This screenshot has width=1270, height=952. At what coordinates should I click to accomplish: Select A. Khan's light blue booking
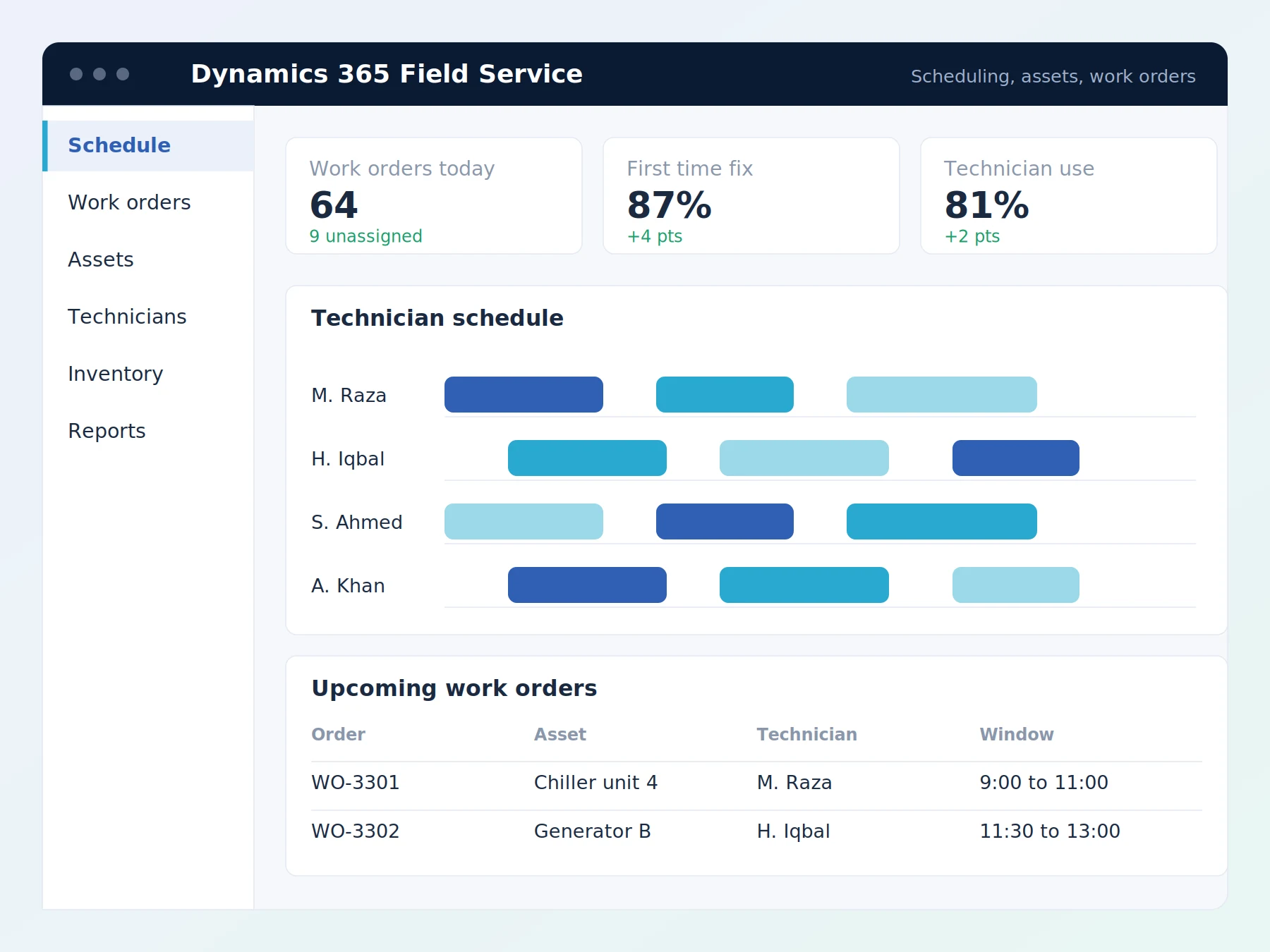(1016, 585)
